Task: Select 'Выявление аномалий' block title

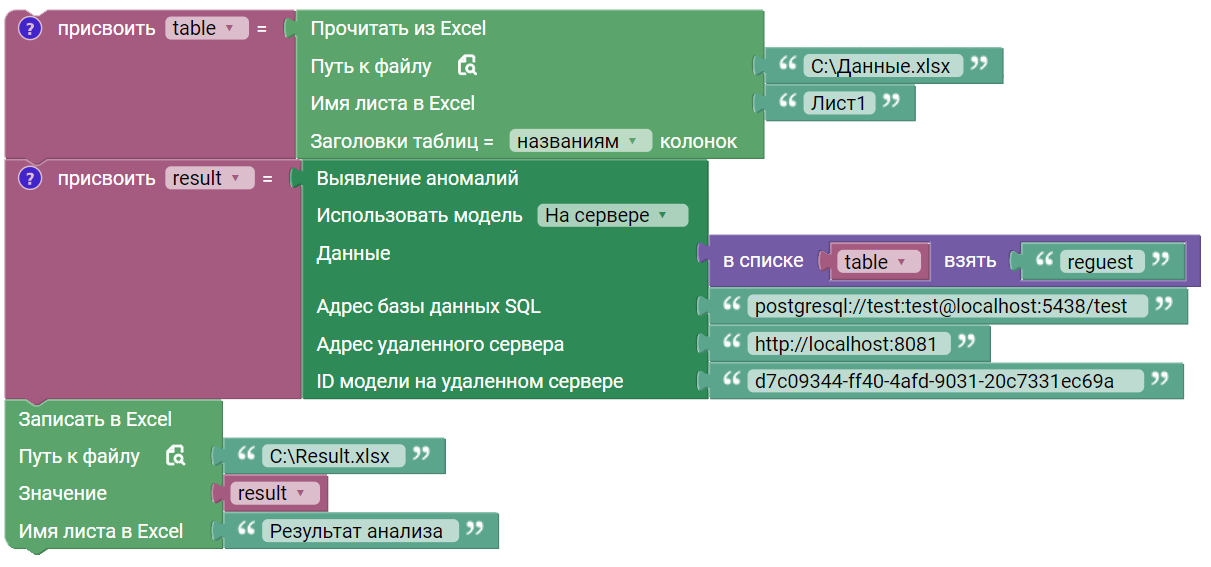Action: click(x=418, y=179)
